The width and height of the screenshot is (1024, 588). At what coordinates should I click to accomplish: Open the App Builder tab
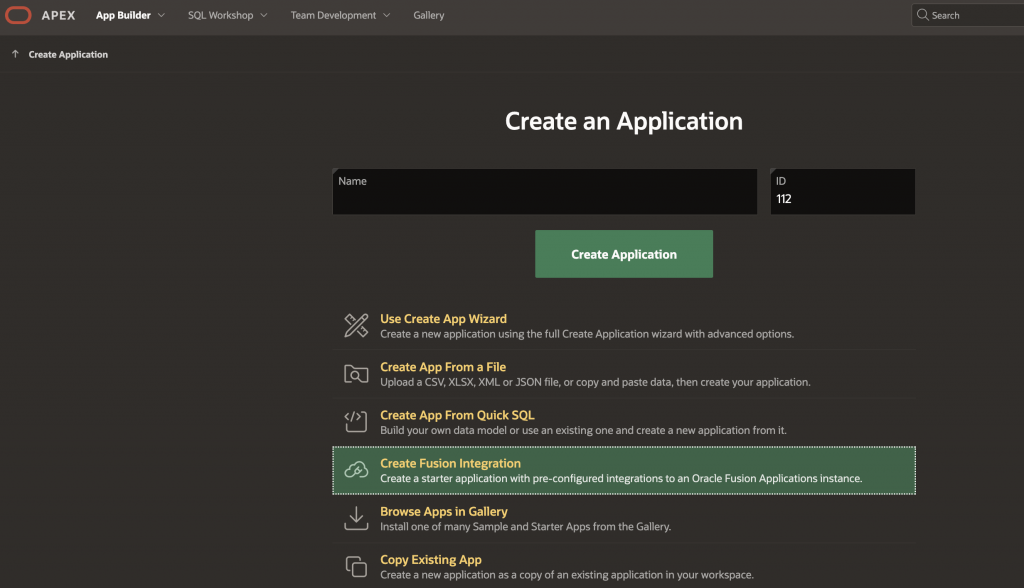(x=123, y=15)
